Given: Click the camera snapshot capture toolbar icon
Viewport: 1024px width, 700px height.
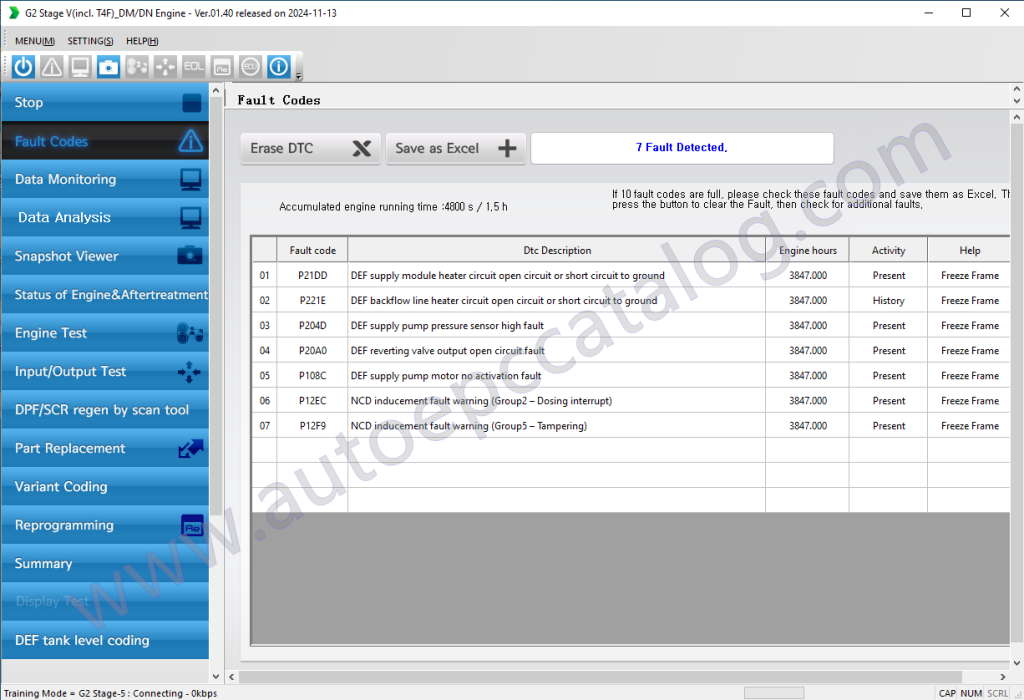Looking at the screenshot, I should pos(107,66).
